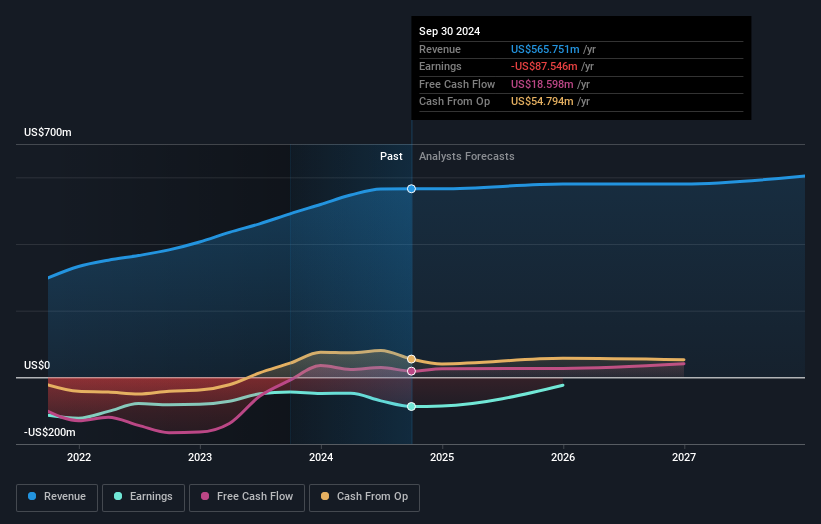821x524 pixels.
Task: Select the 2023 x-axis label
Action: click(x=200, y=458)
